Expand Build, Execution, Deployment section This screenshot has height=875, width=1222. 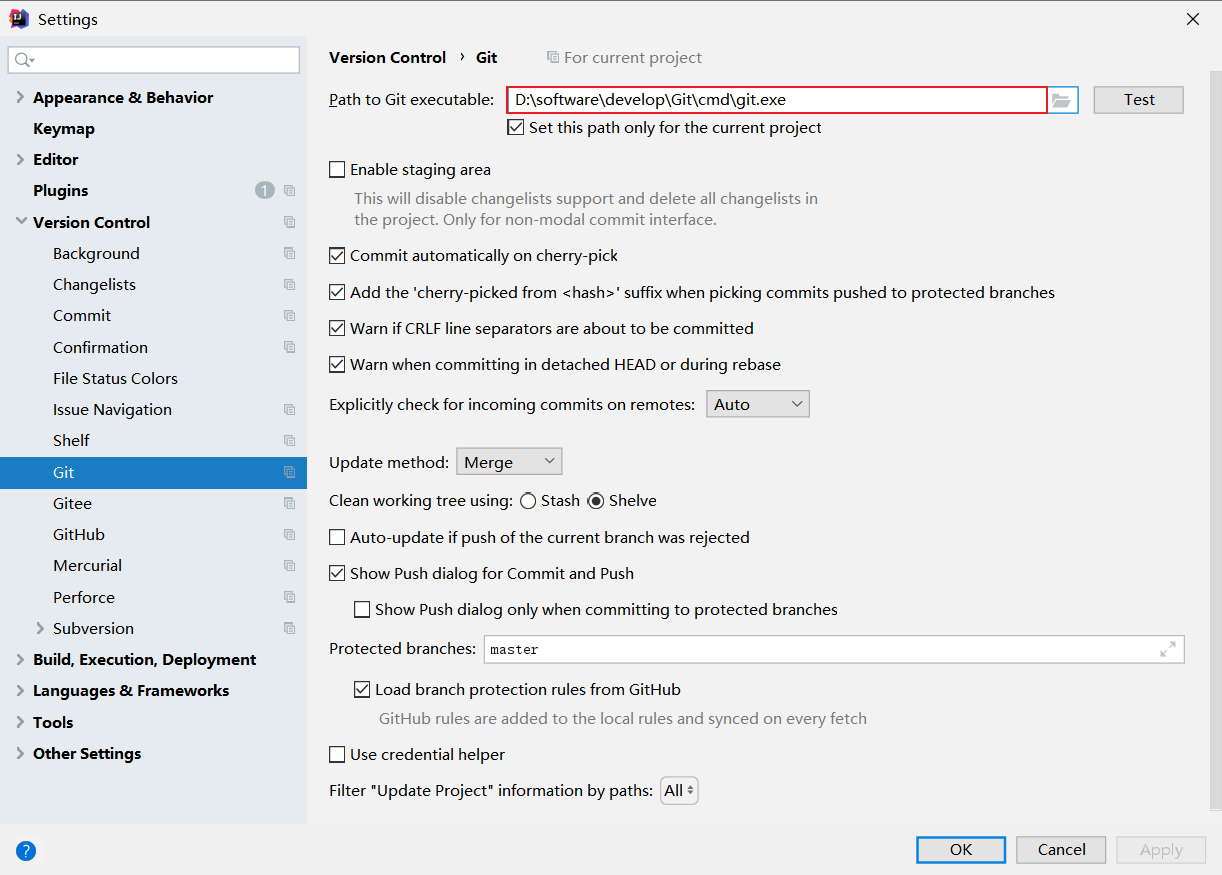[x=21, y=660]
